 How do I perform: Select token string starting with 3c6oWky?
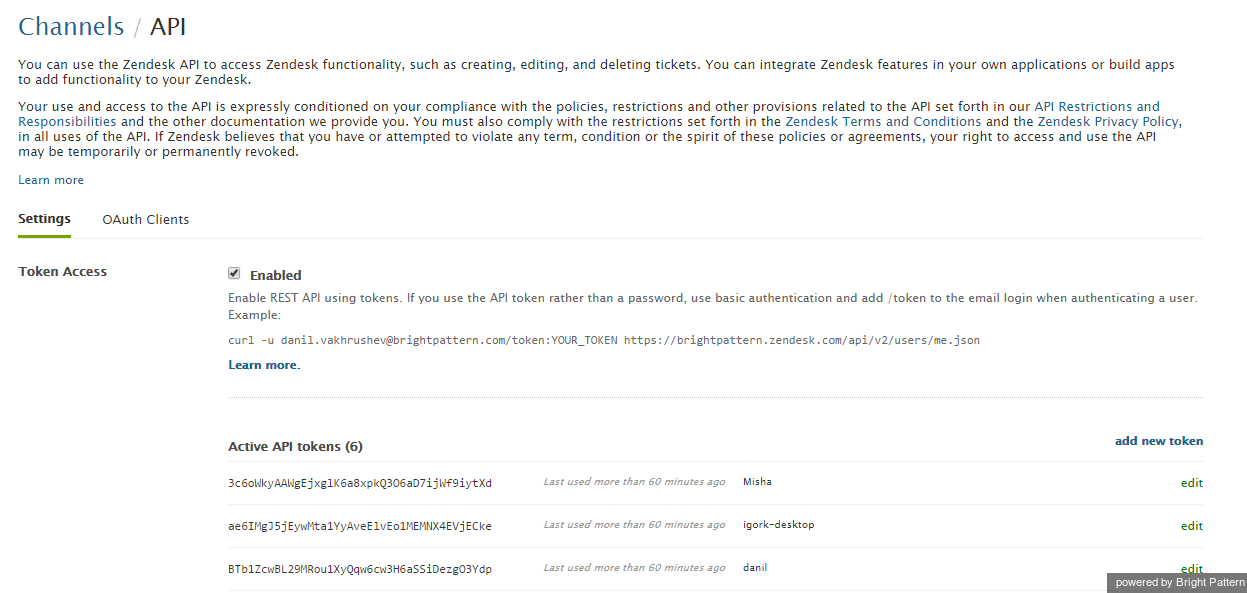(x=360, y=483)
